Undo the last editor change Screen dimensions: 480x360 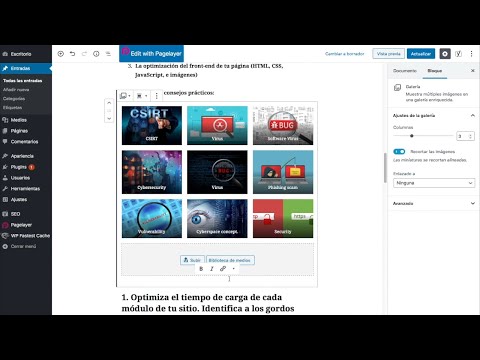point(72,54)
